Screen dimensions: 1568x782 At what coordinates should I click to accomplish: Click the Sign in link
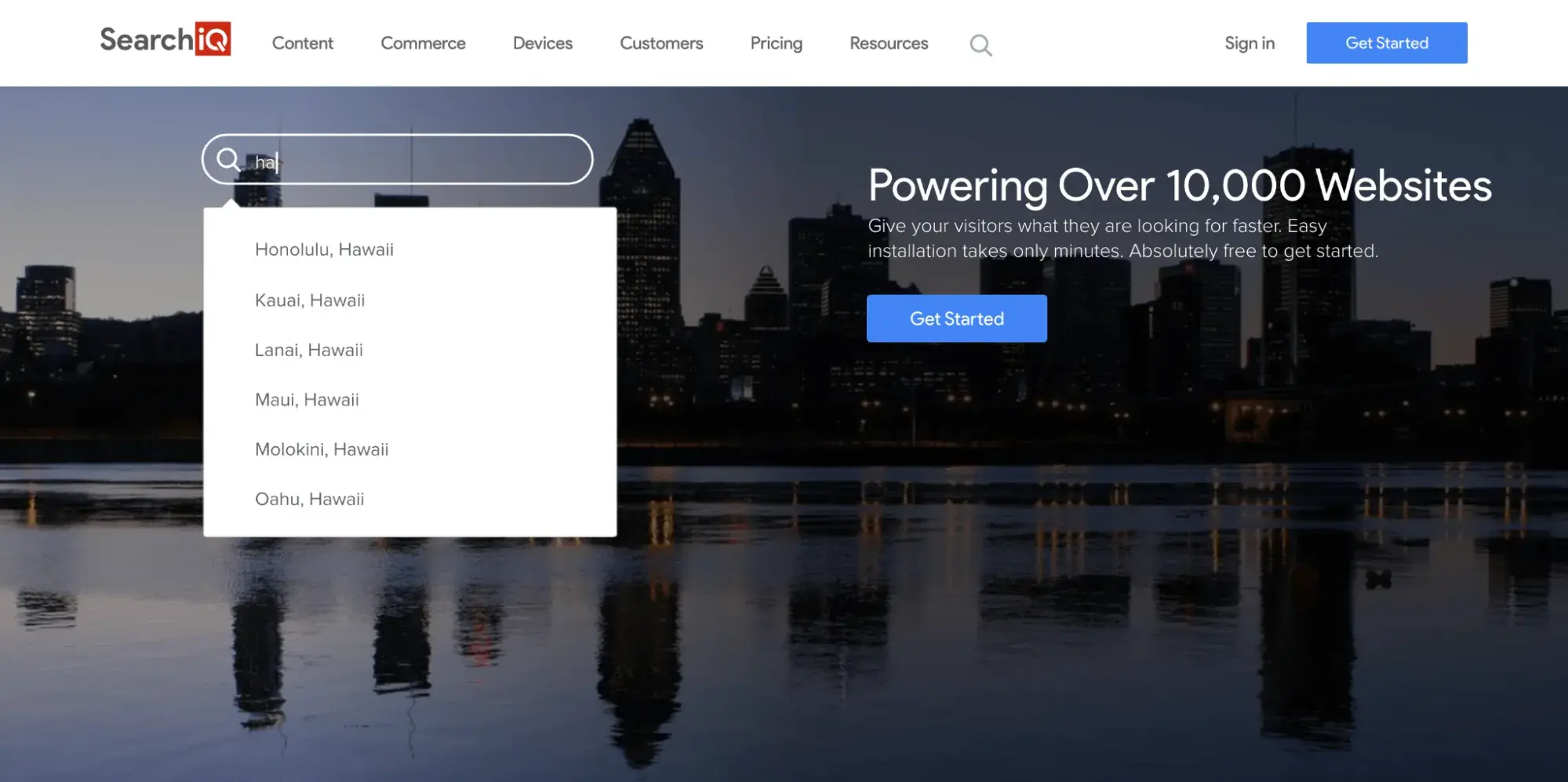(1249, 43)
